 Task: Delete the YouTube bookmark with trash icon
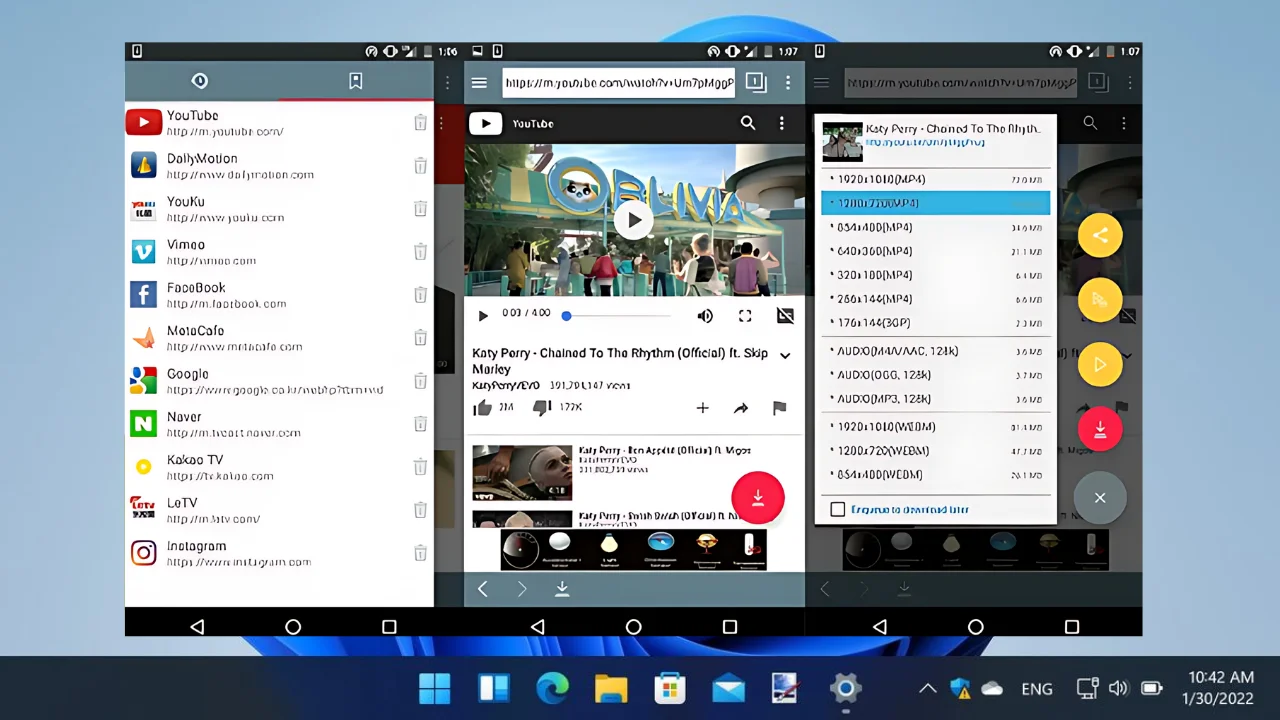pos(420,123)
